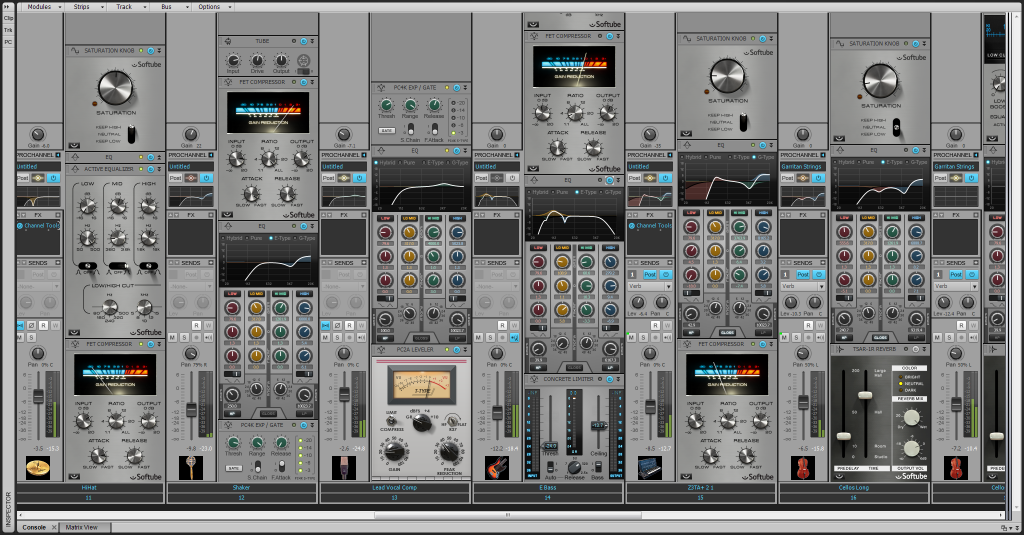
Task: Enable read automation (R) on HiHat track
Action: point(43,325)
